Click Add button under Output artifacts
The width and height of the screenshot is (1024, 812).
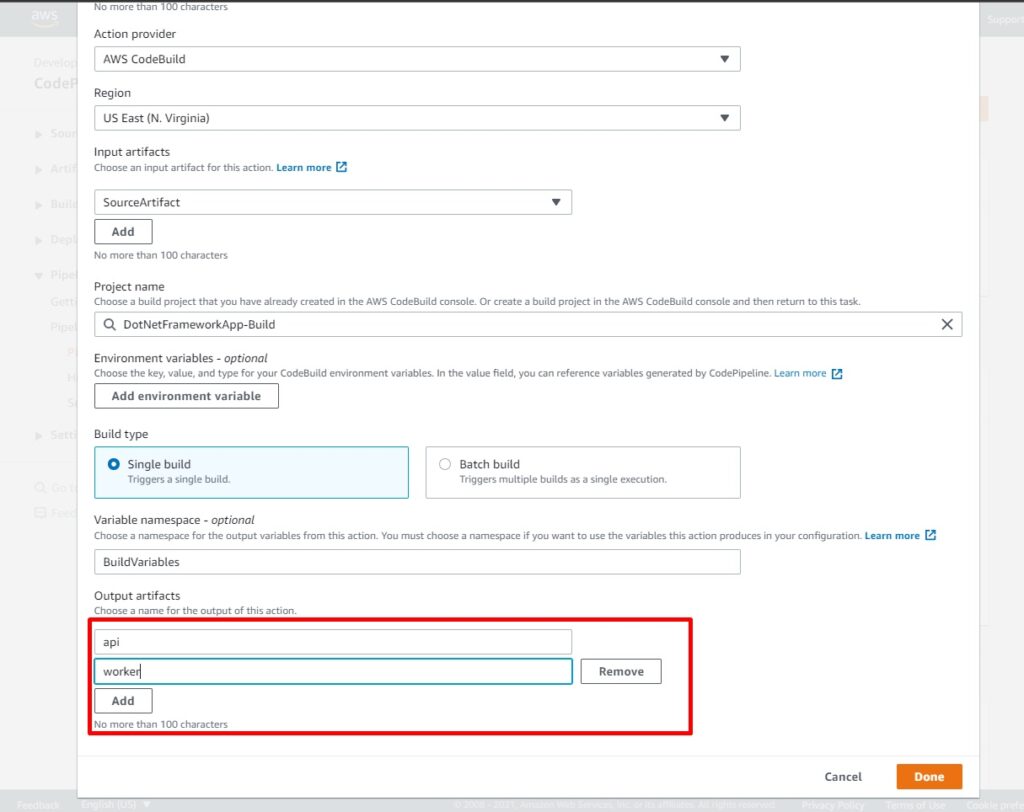point(123,701)
